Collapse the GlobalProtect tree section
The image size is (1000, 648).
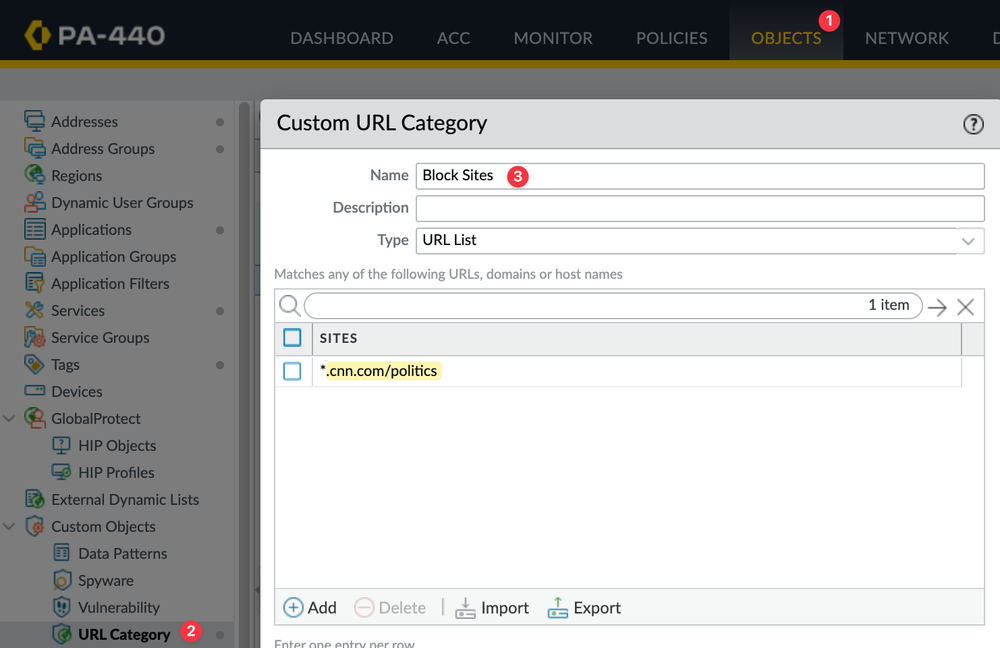pos(8,418)
